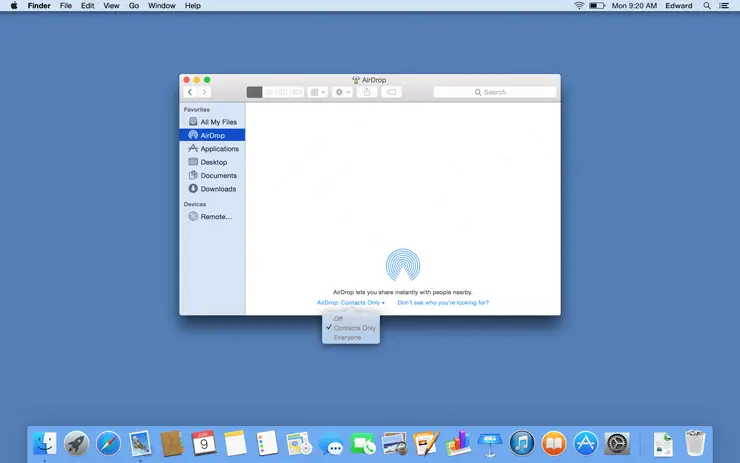Open the Edit menu

(87, 6)
